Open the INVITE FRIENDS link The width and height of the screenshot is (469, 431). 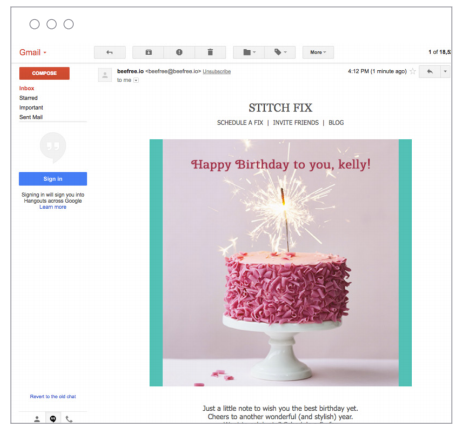[x=296, y=123]
